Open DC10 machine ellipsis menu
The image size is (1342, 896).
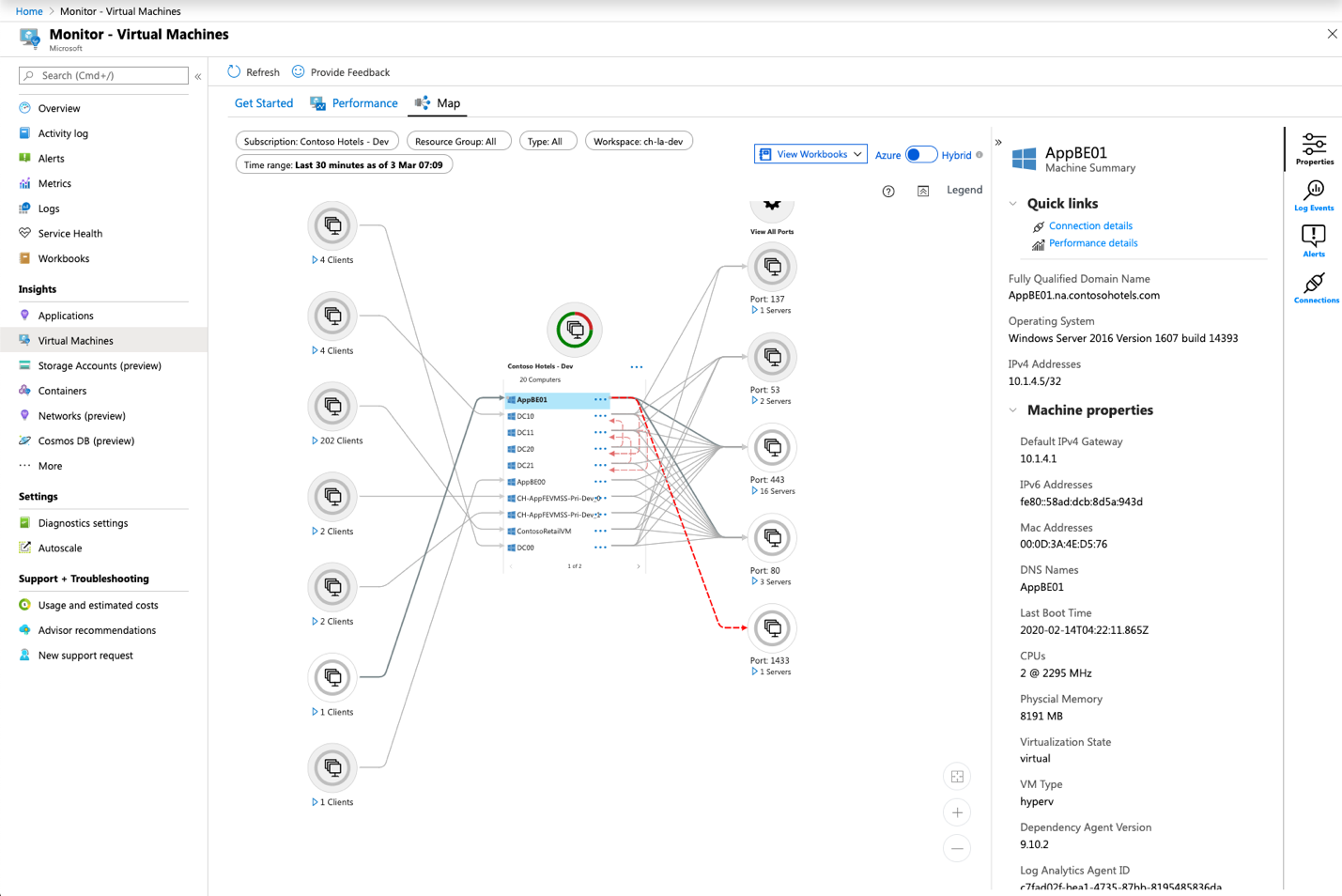coord(600,416)
